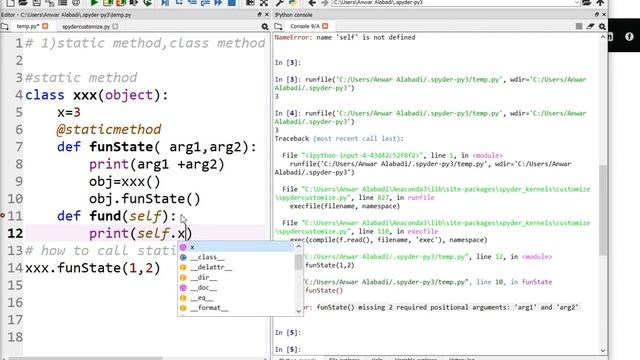The image size is (640, 360).
Task: Click 'obj.funState()' on line 10
Action: (x=145, y=199)
